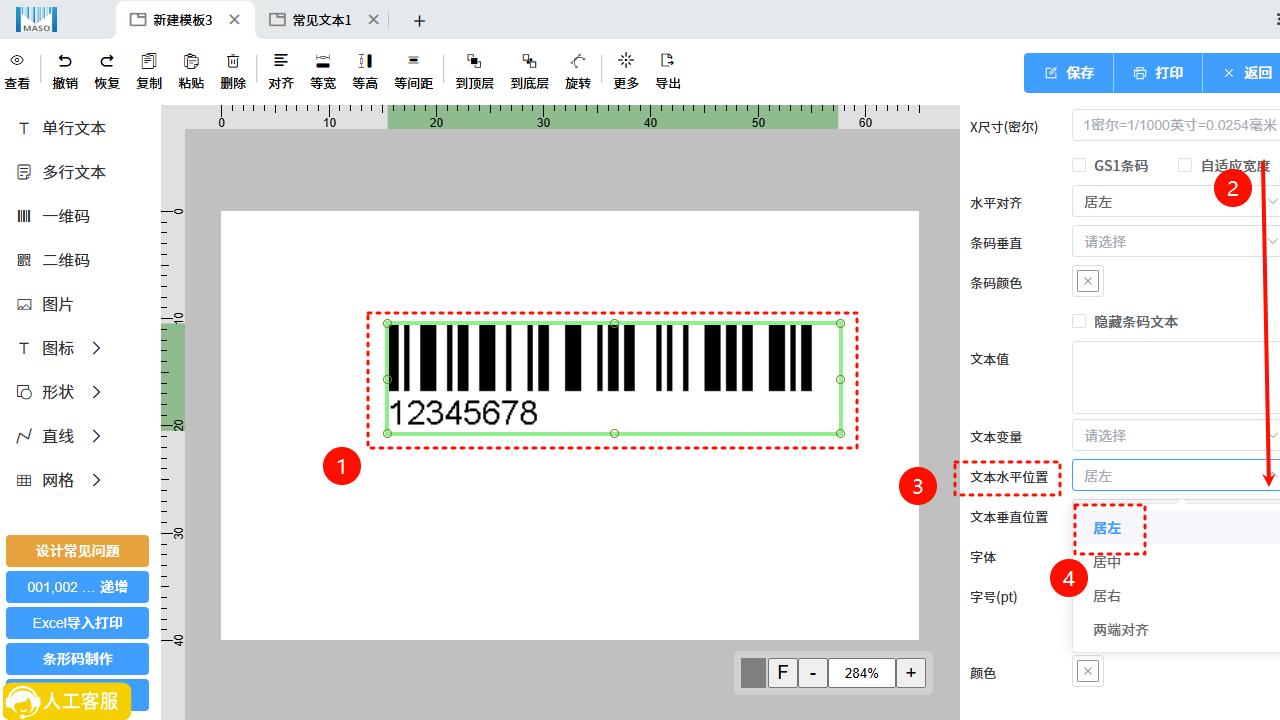Enable the GS1条码 checkbox

tap(1079, 165)
